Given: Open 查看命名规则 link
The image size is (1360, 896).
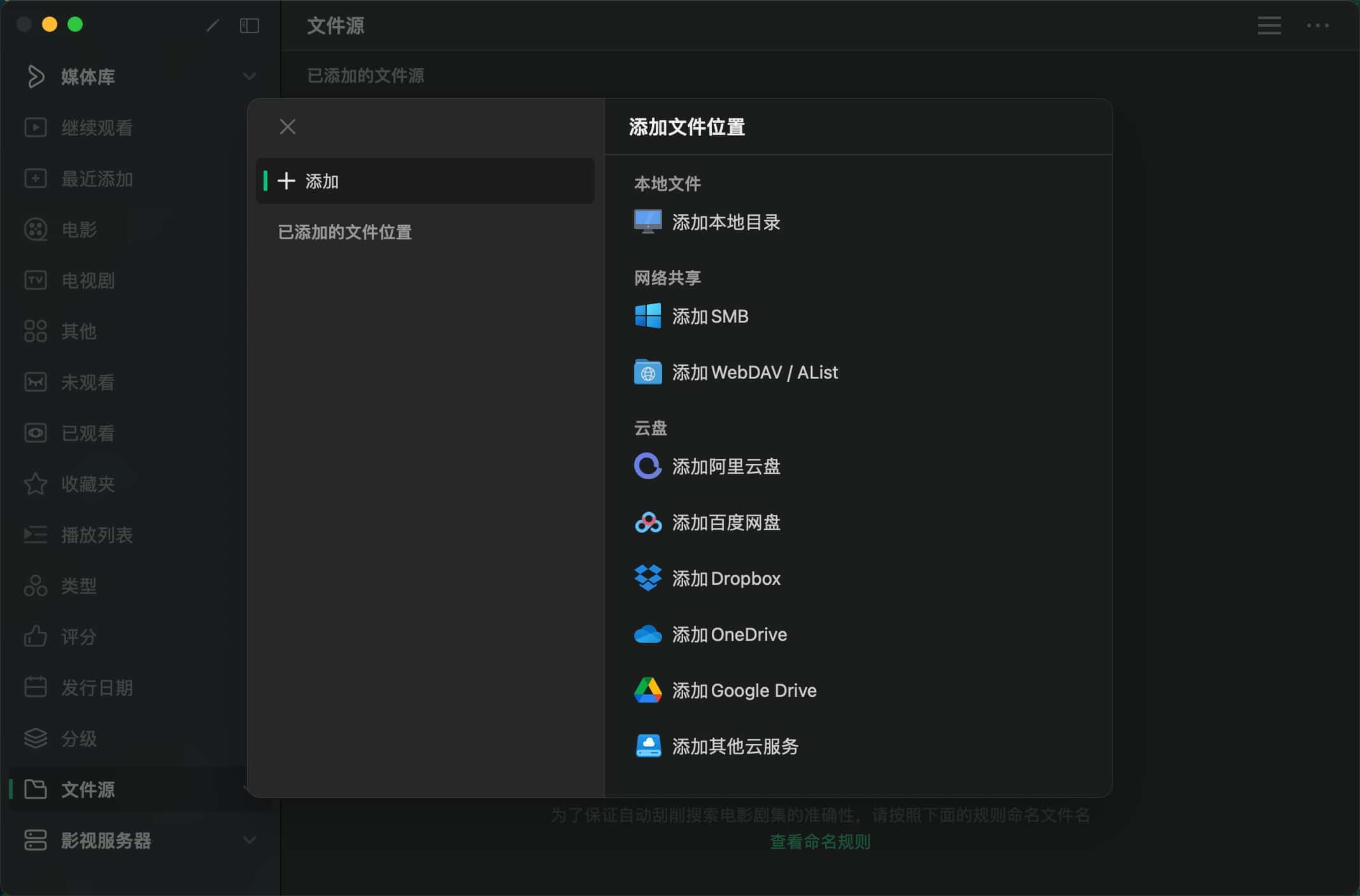Looking at the screenshot, I should 819,842.
